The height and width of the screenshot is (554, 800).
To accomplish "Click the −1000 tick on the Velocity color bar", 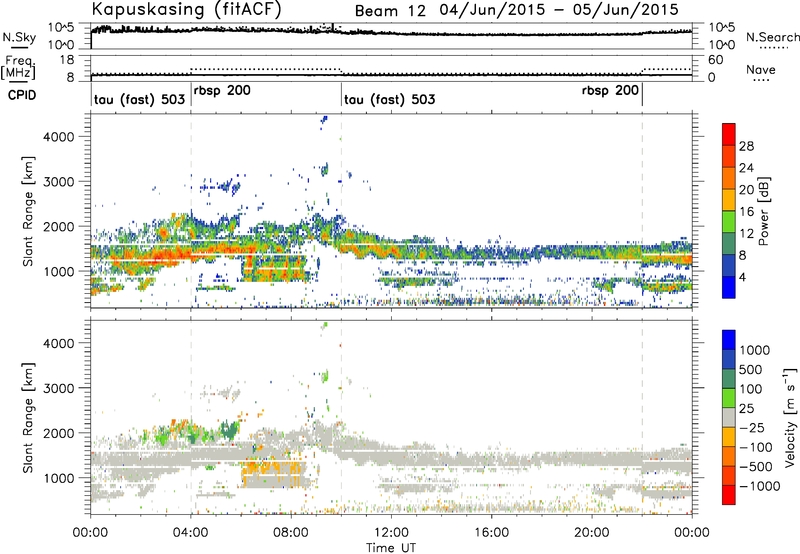I will pyautogui.click(x=759, y=486).
